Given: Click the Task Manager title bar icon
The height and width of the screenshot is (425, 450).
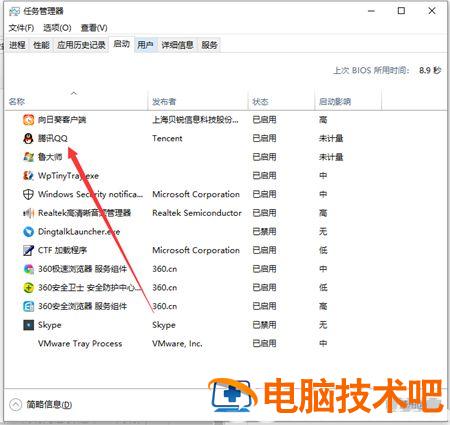Looking at the screenshot, I should coord(14,11).
